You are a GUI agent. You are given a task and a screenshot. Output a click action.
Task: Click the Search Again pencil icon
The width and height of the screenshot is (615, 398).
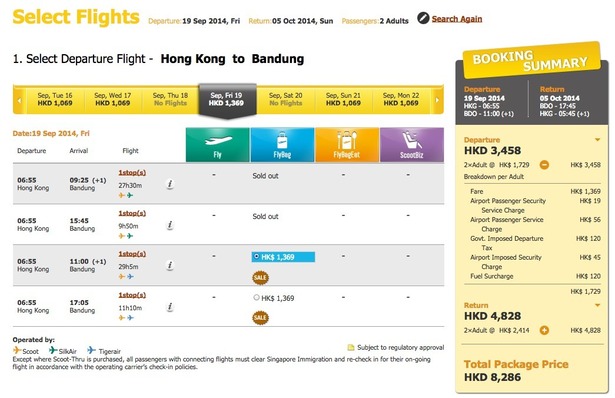pos(423,18)
